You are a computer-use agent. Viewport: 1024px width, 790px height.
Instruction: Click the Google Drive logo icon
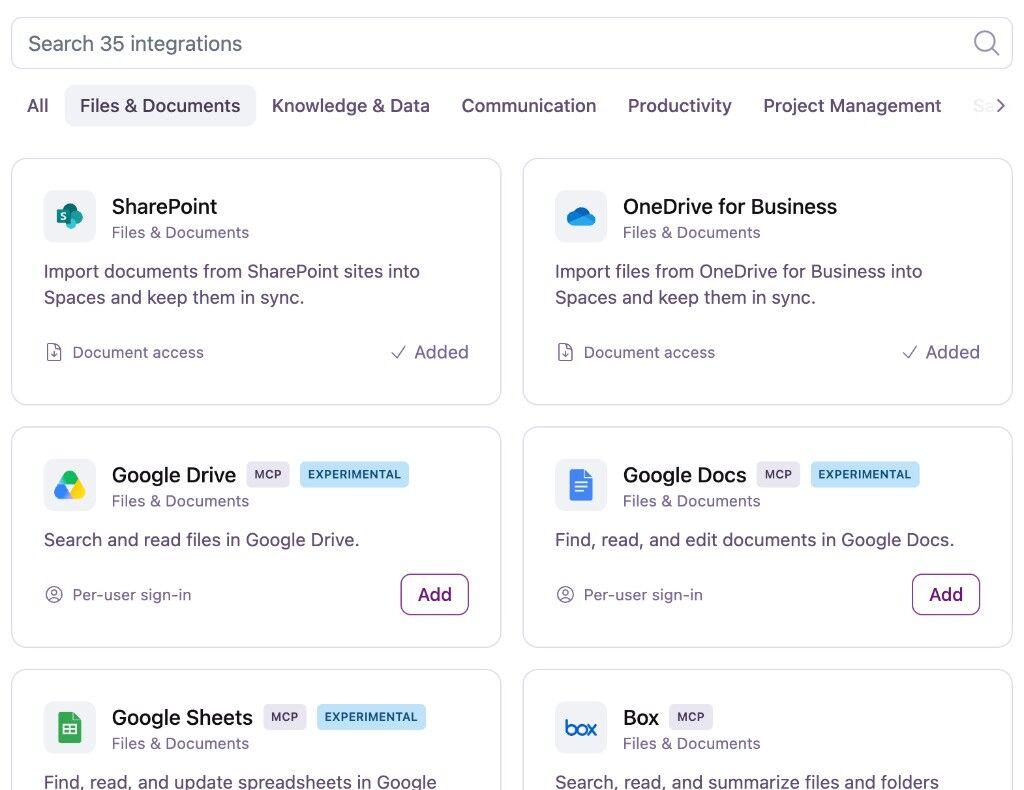[70, 485]
